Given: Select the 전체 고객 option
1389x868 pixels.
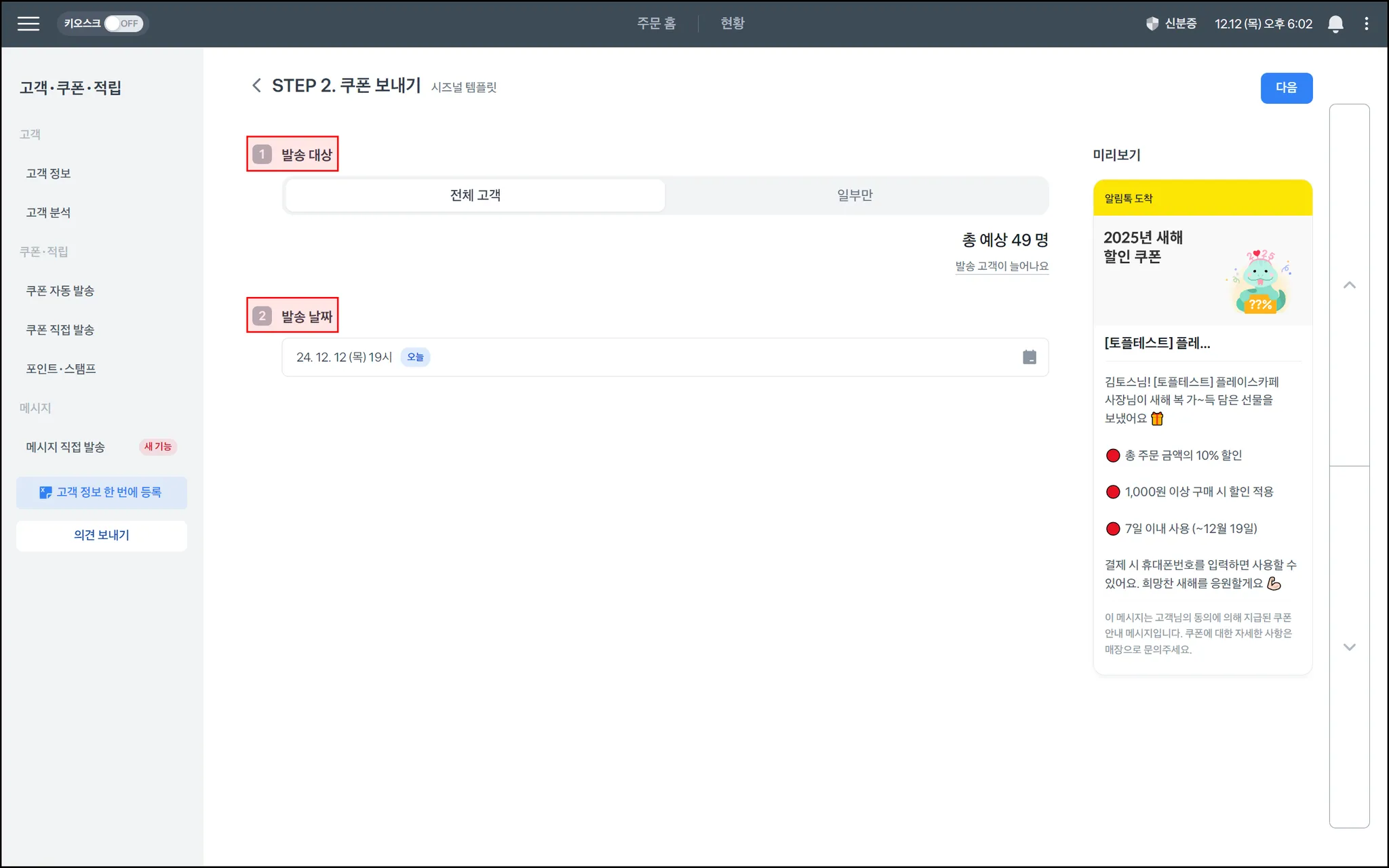Looking at the screenshot, I should [x=475, y=195].
